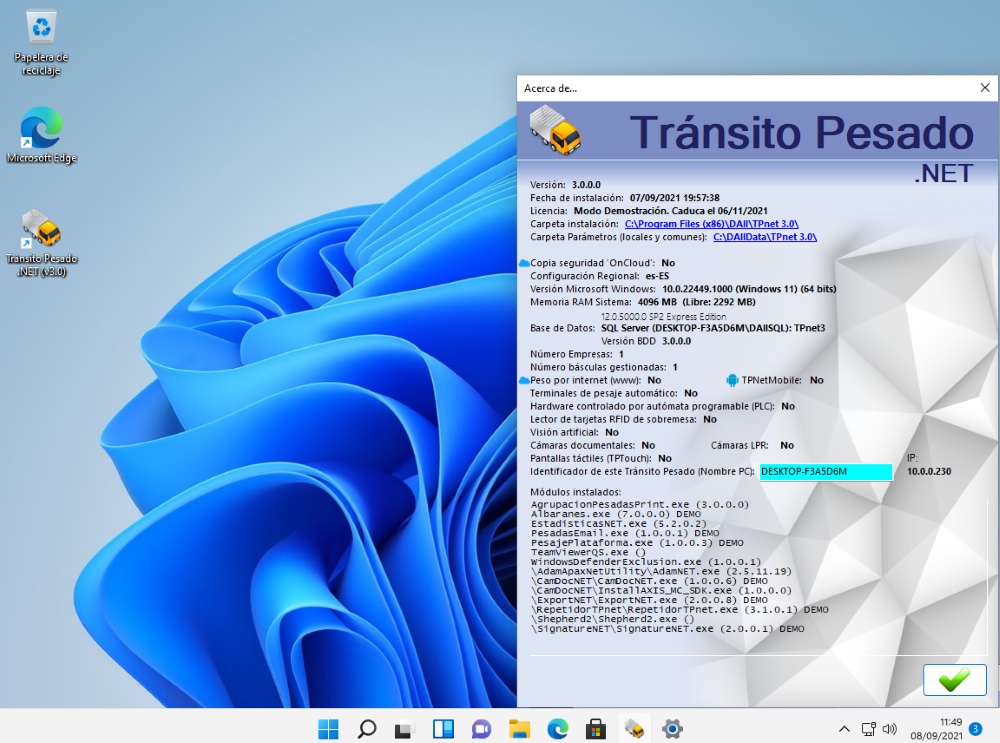Click the WindowsDefenderExclusion.exe module line
The width and height of the screenshot is (1000, 743).
(x=646, y=562)
